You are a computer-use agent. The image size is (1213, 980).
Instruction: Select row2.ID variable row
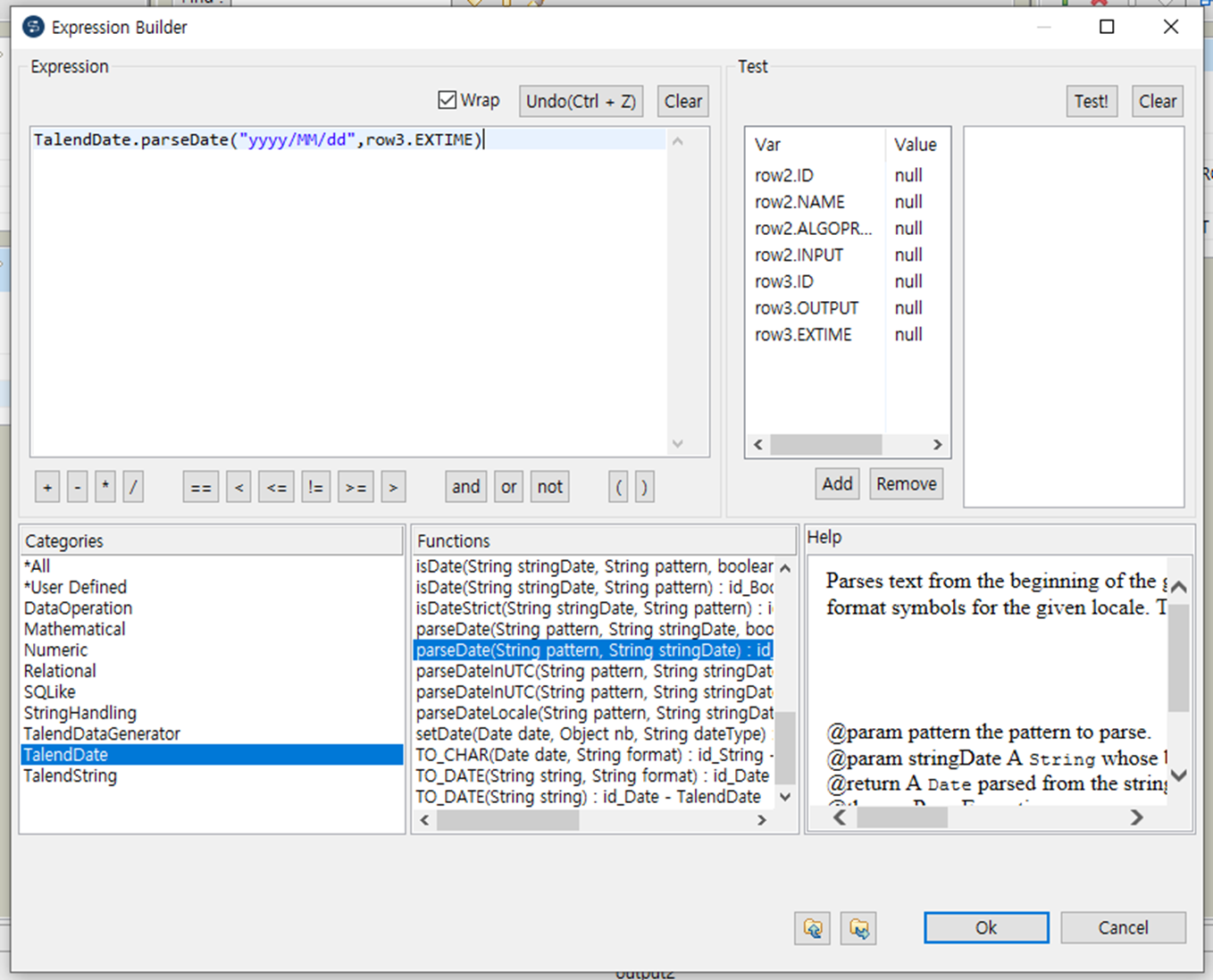pos(847,175)
